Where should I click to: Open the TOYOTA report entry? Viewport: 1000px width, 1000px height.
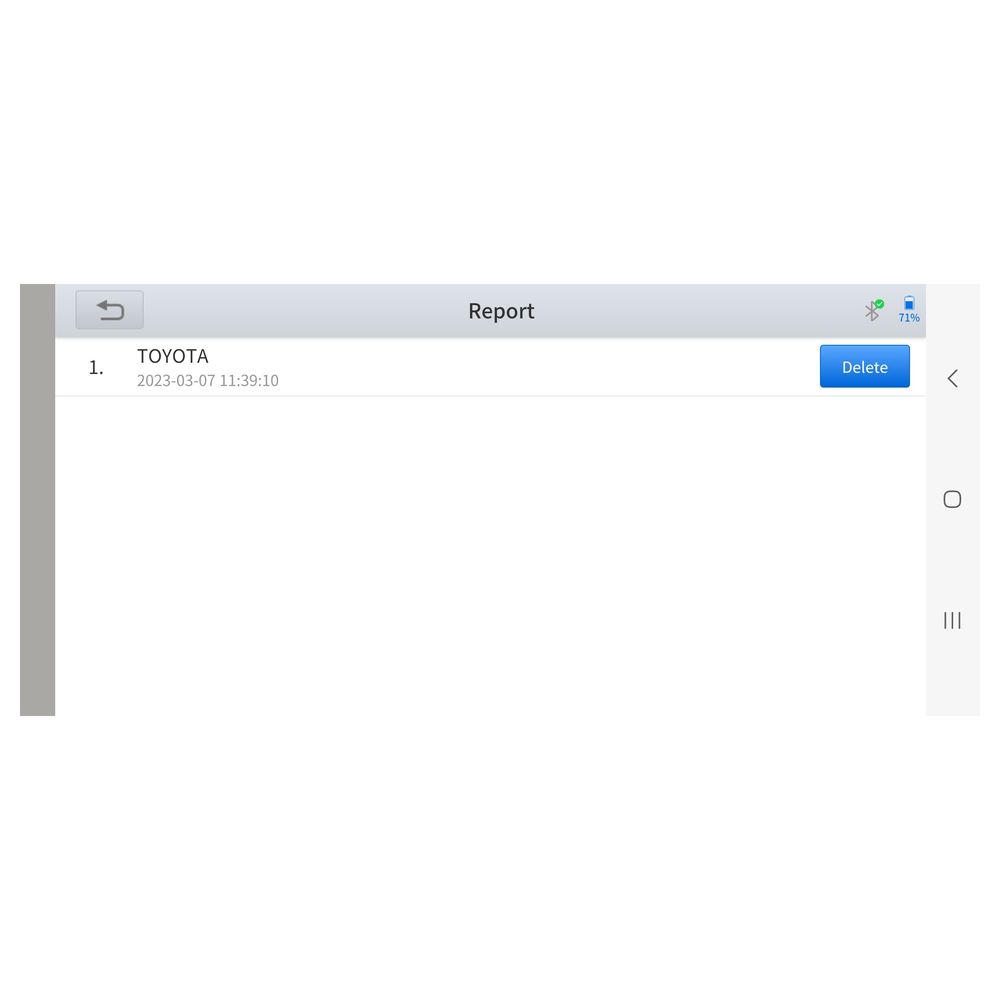pos(173,356)
